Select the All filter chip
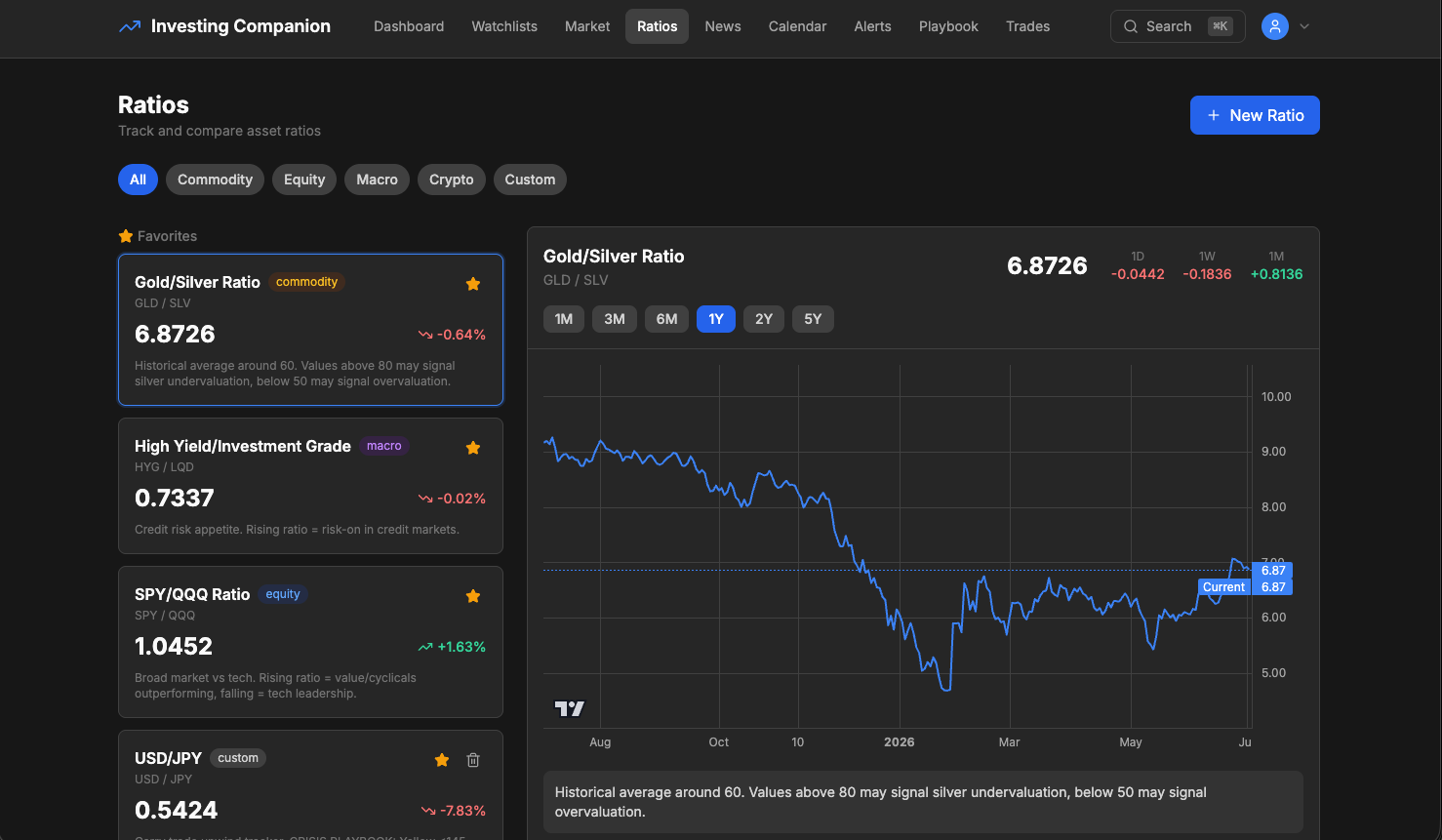This screenshot has height=840, width=1442. [138, 180]
